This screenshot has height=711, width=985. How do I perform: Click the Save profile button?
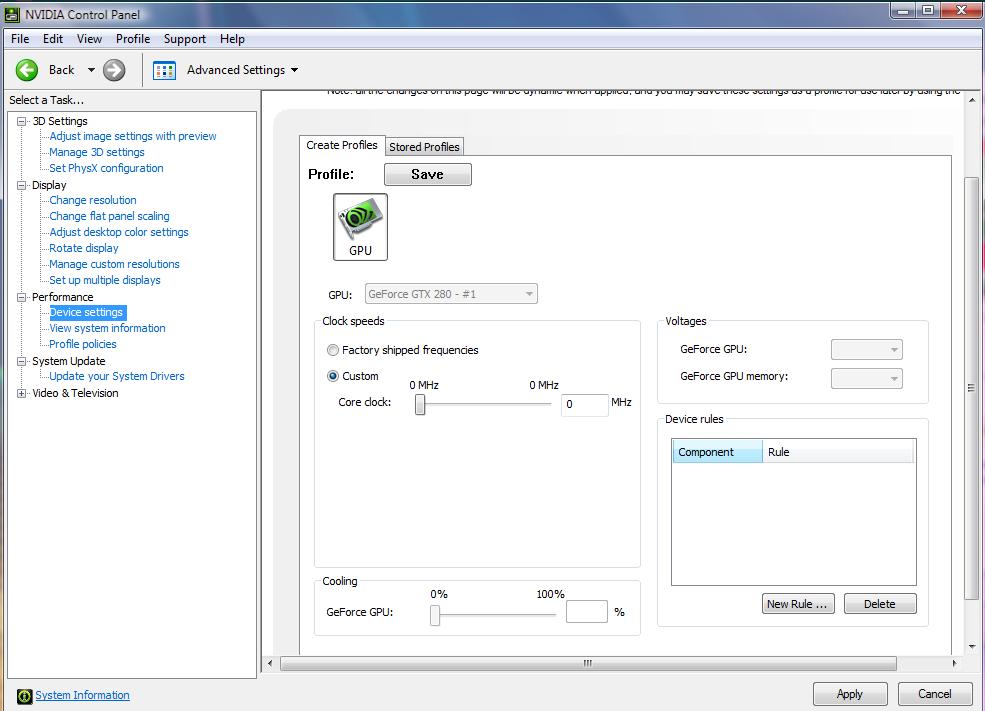pos(428,174)
